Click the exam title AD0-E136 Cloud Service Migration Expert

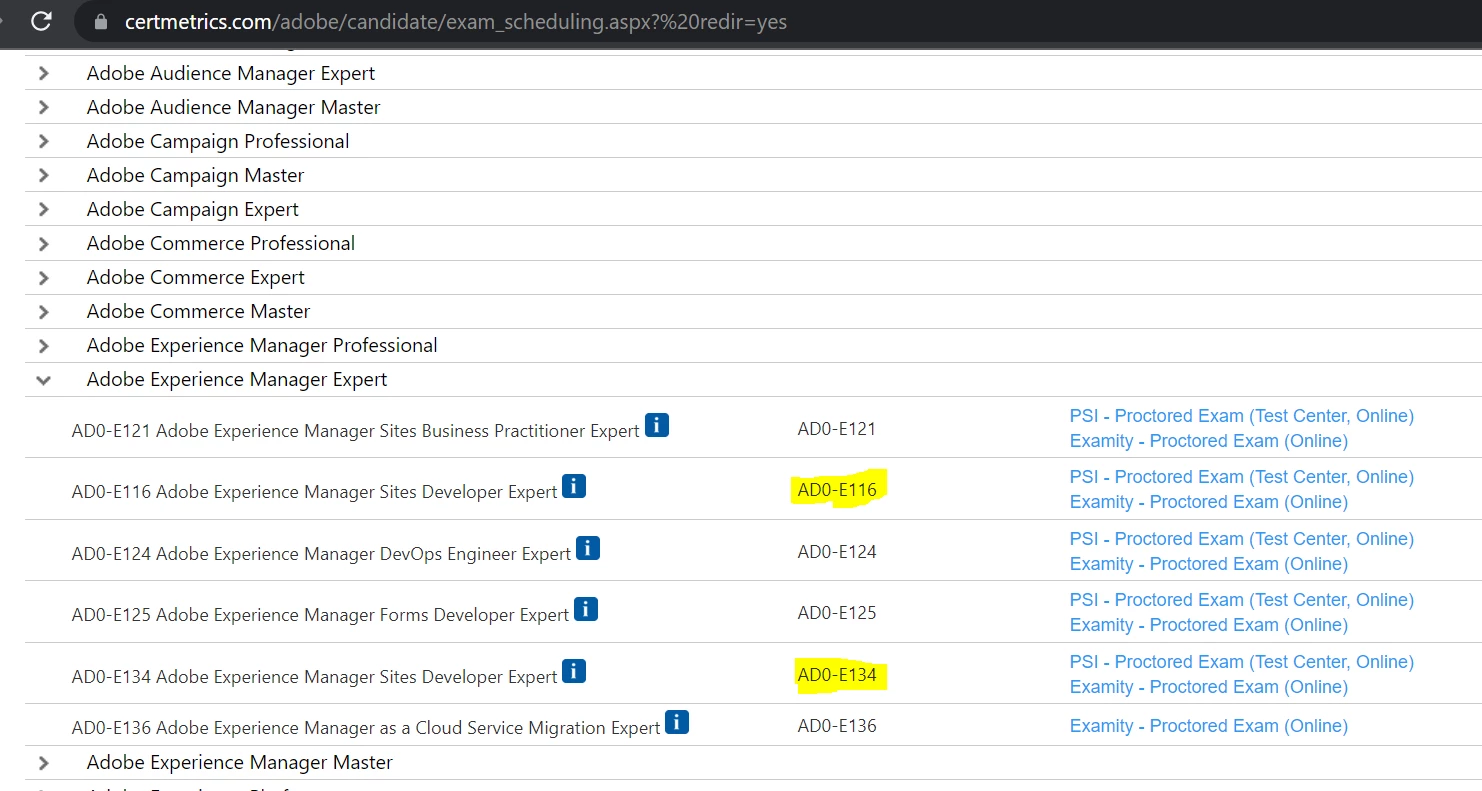(366, 728)
